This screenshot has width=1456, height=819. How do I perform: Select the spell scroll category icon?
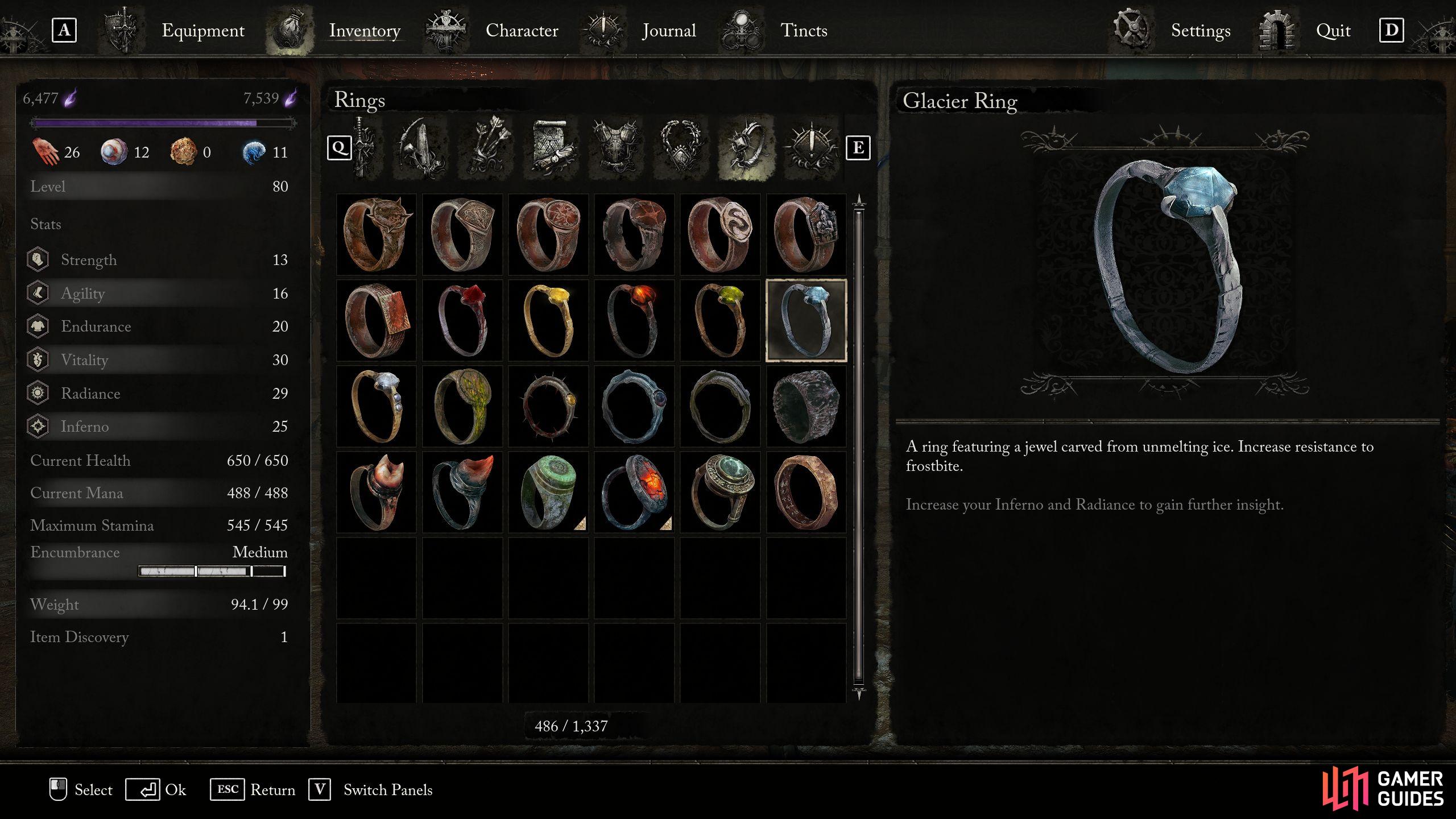[552, 147]
